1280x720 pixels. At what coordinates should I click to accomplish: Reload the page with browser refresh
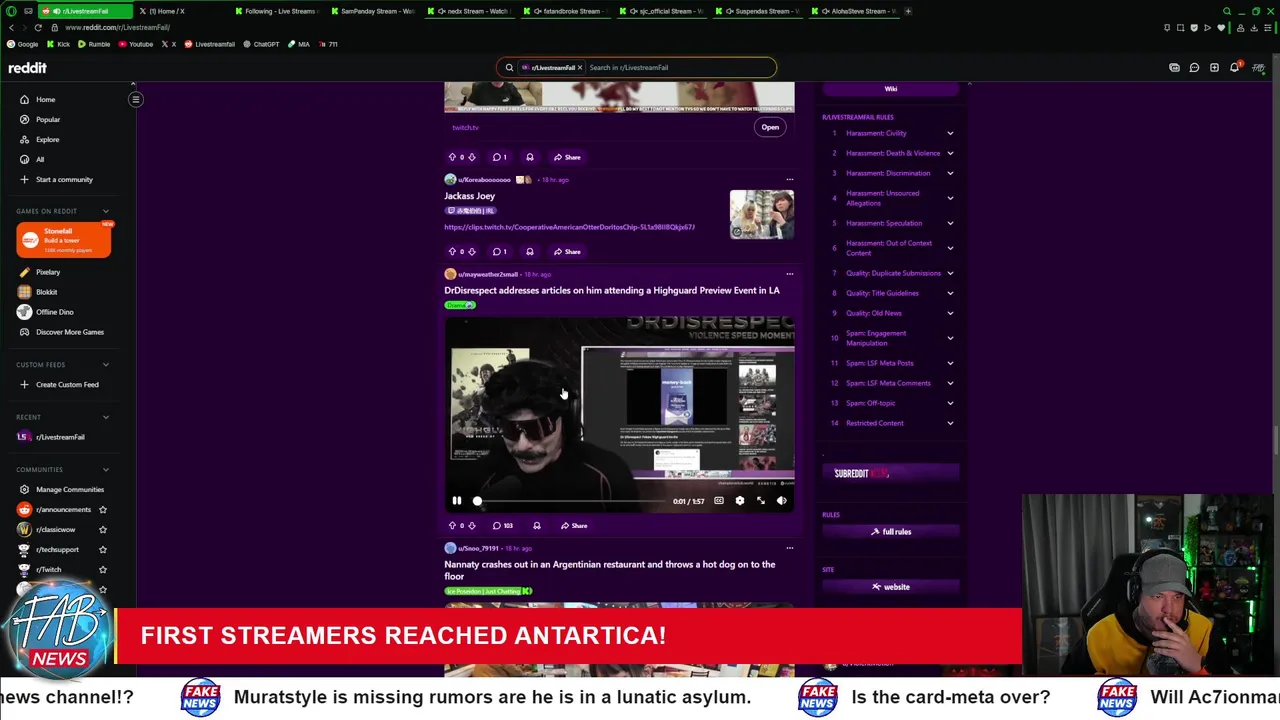pyautogui.click(x=38, y=27)
